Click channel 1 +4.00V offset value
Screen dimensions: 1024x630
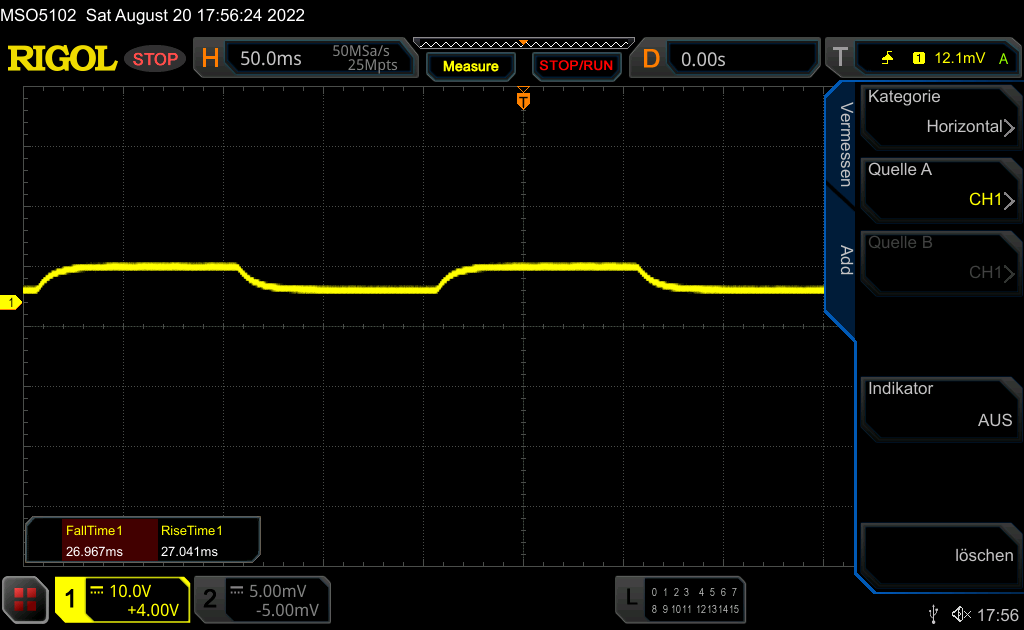pos(153,610)
